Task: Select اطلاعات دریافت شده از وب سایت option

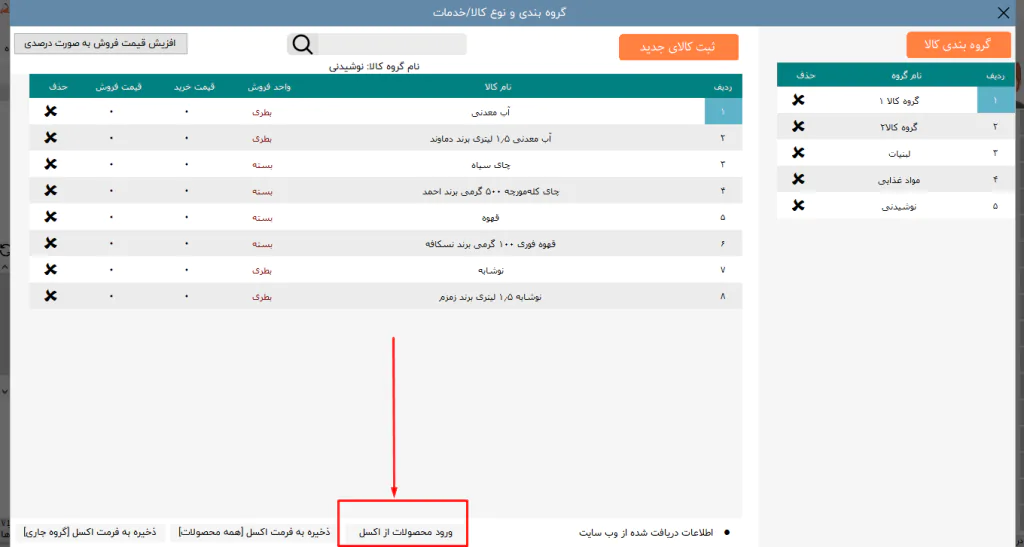Action: (654, 533)
